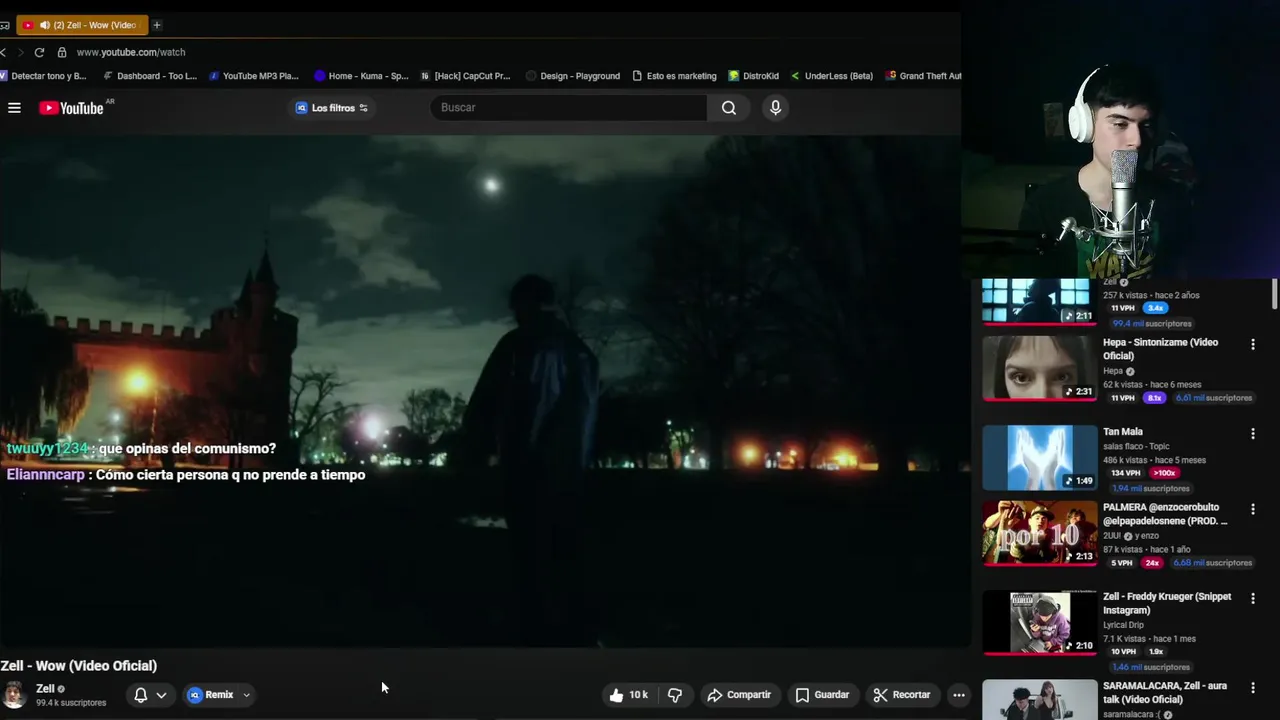
Task: Reload the page with the refresh icon
Action: click(x=39, y=52)
